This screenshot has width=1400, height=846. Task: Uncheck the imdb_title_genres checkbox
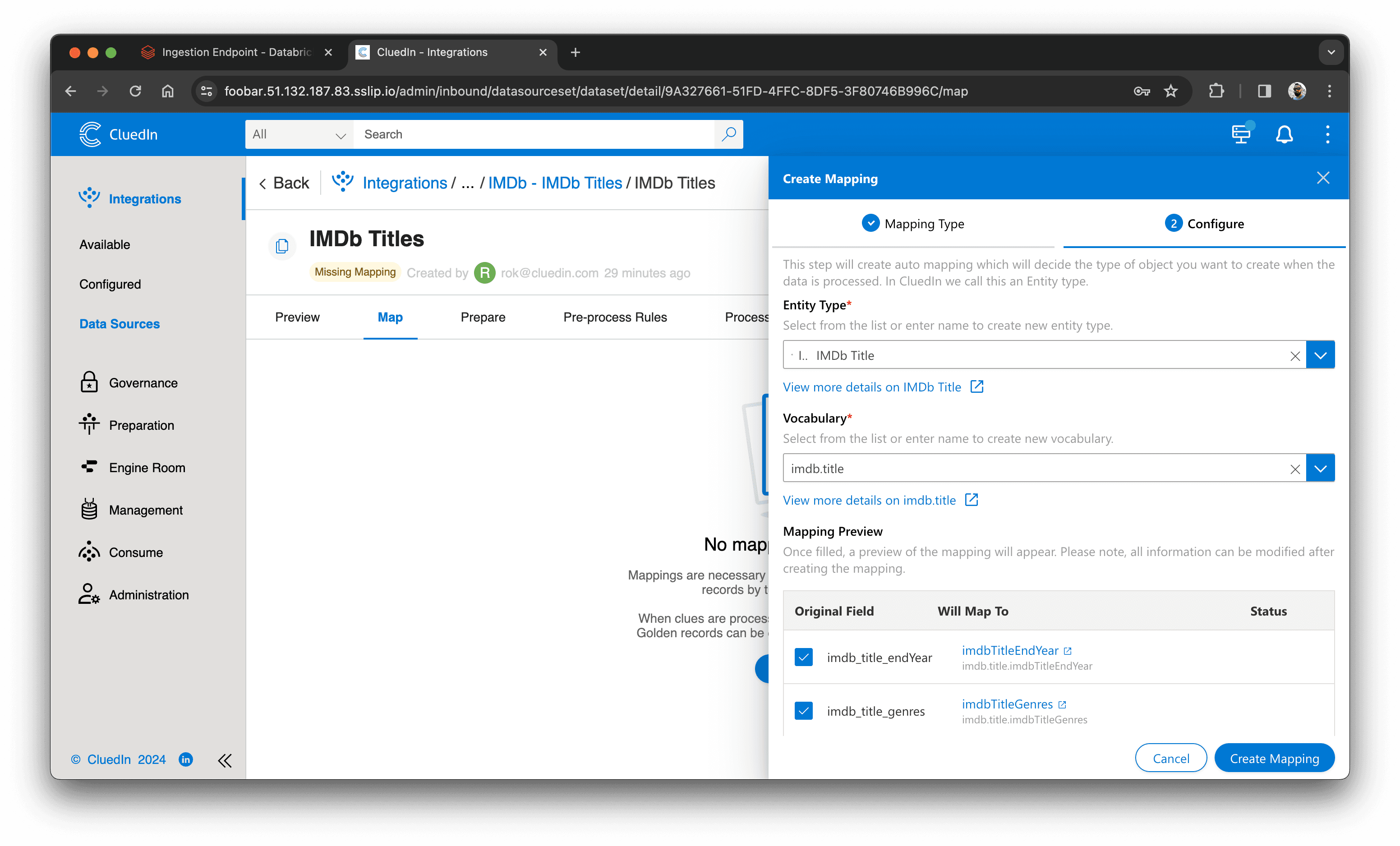tap(803, 710)
